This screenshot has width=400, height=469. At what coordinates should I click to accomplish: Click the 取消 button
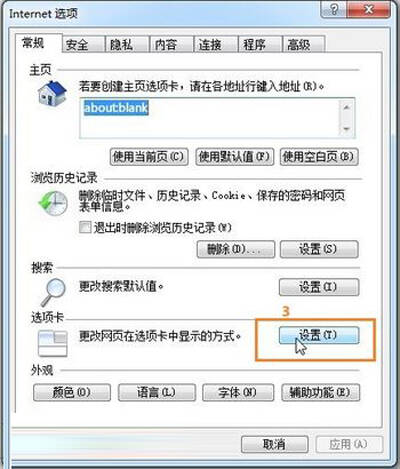tap(274, 444)
